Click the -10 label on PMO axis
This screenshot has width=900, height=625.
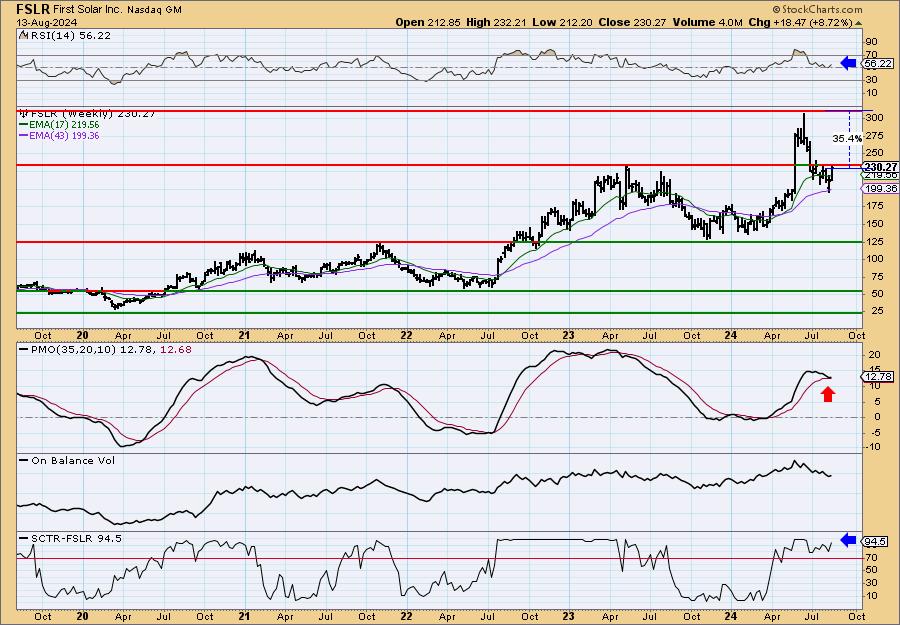(875, 447)
